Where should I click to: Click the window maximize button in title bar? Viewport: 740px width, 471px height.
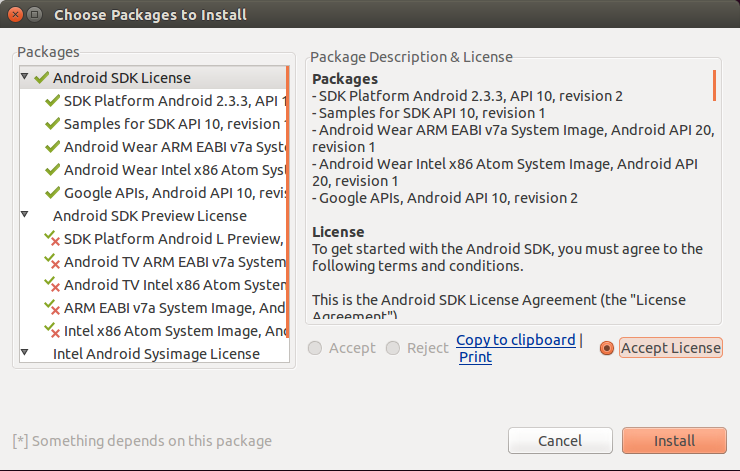click(x=34, y=15)
